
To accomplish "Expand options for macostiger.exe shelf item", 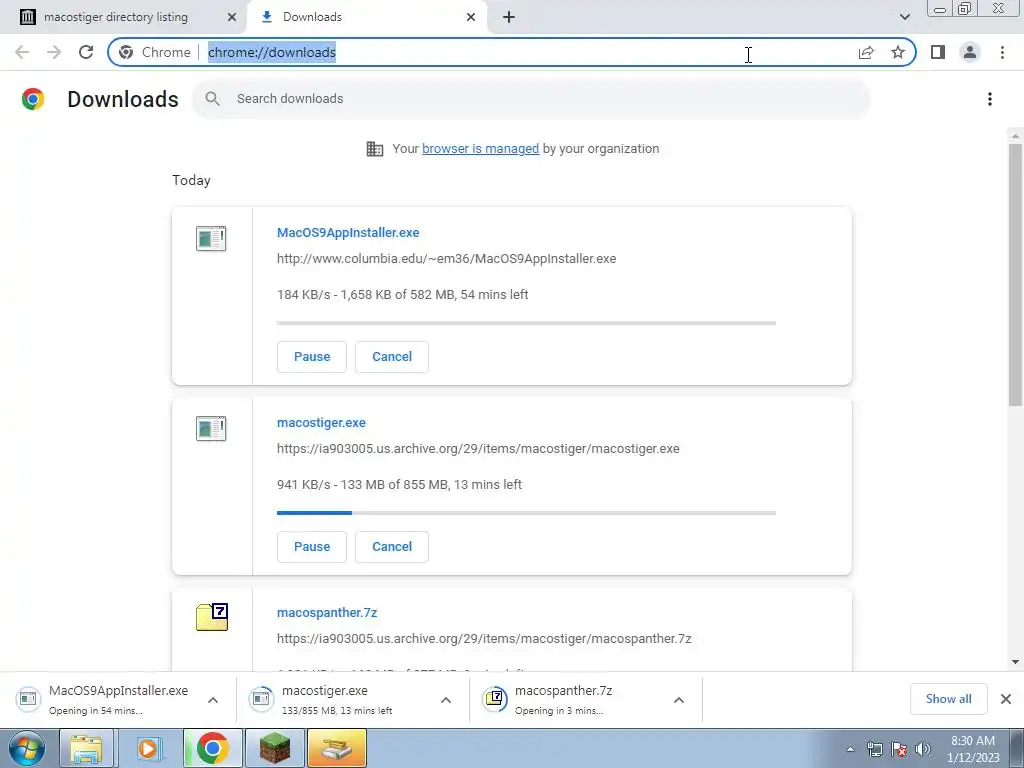I will 445,700.
